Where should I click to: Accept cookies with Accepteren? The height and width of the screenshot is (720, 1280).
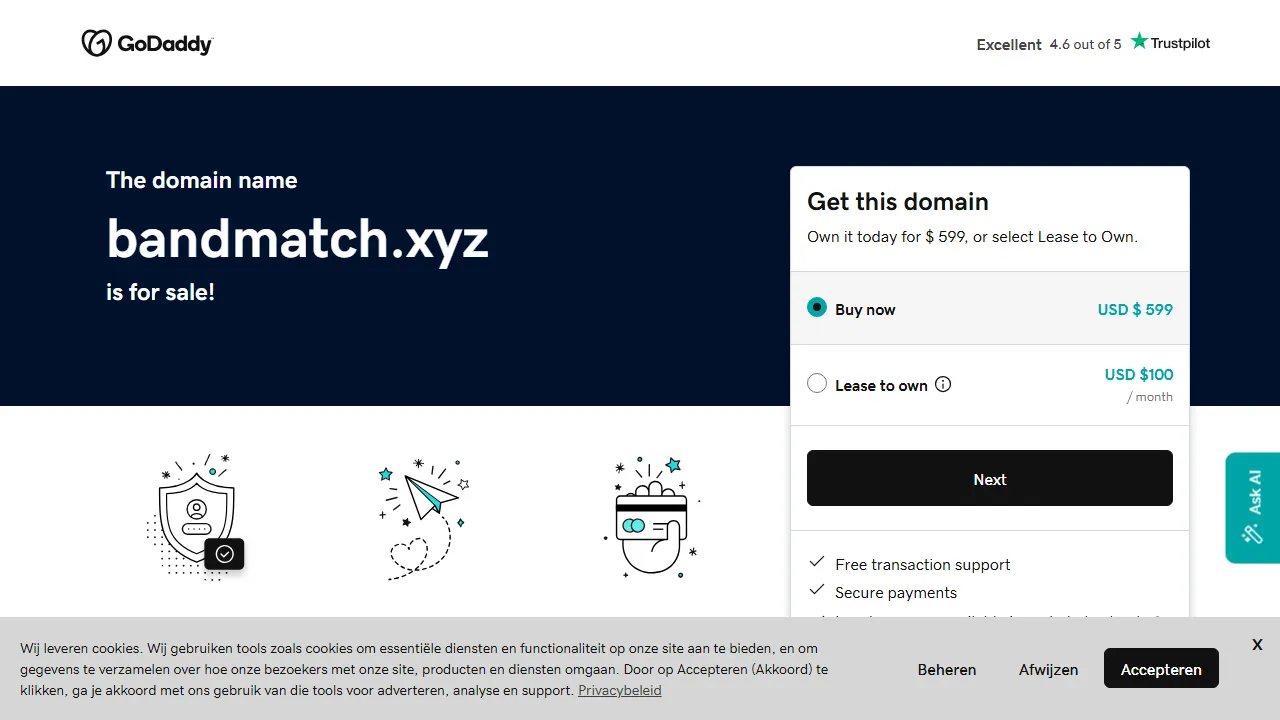(1161, 668)
